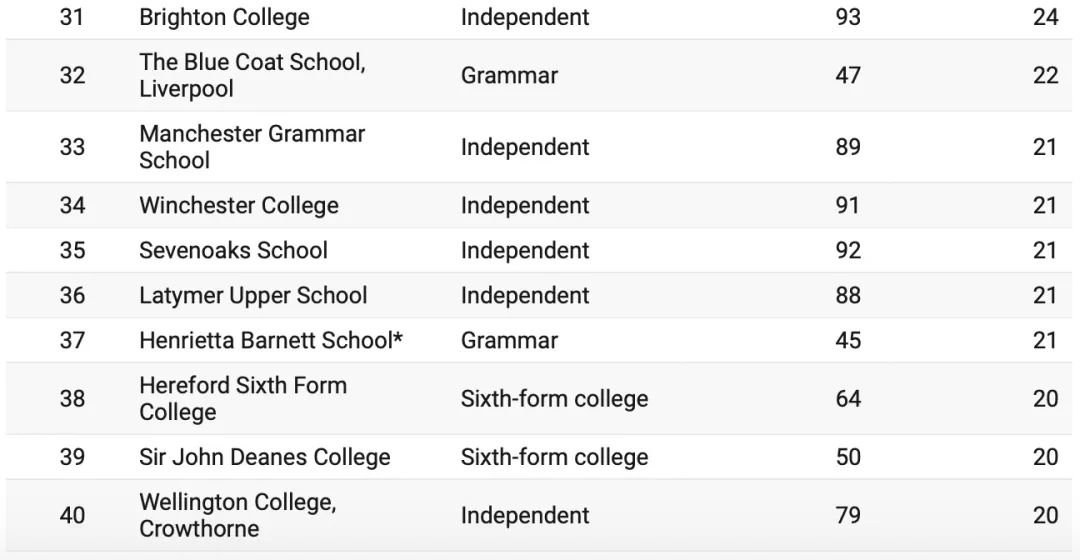This screenshot has height=560, width=1080.
Task: Click Sir John Deanes College name
Action: tap(264, 457)
